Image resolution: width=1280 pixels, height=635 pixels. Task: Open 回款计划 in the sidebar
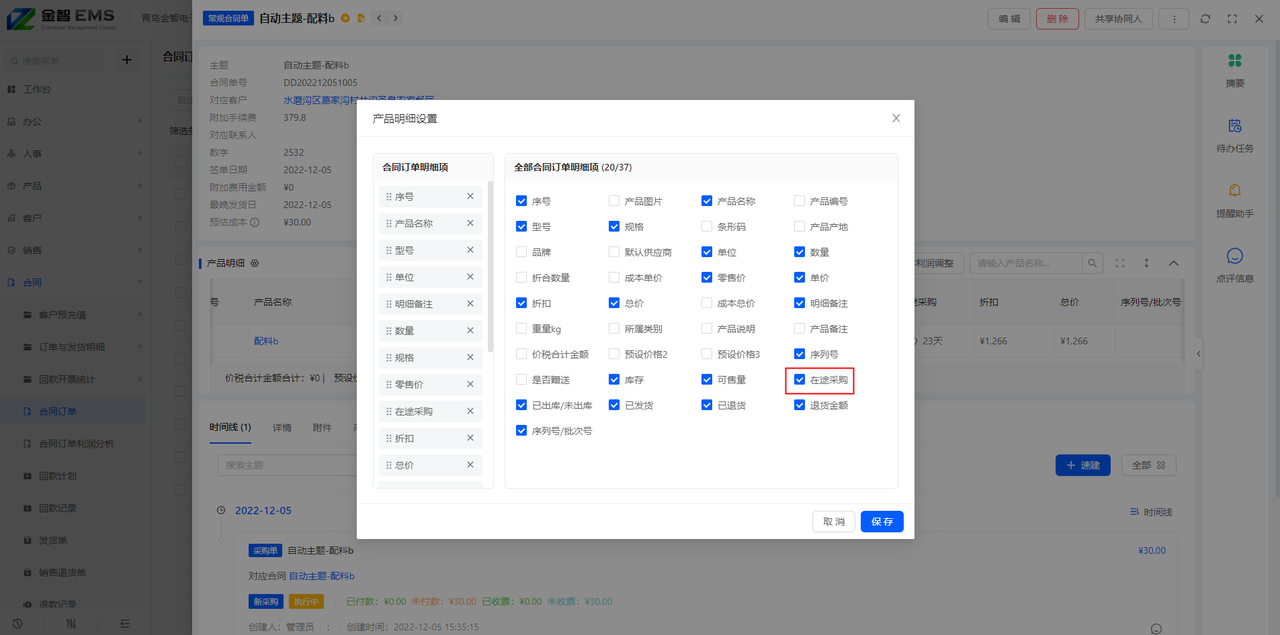(x=72, y=476)
